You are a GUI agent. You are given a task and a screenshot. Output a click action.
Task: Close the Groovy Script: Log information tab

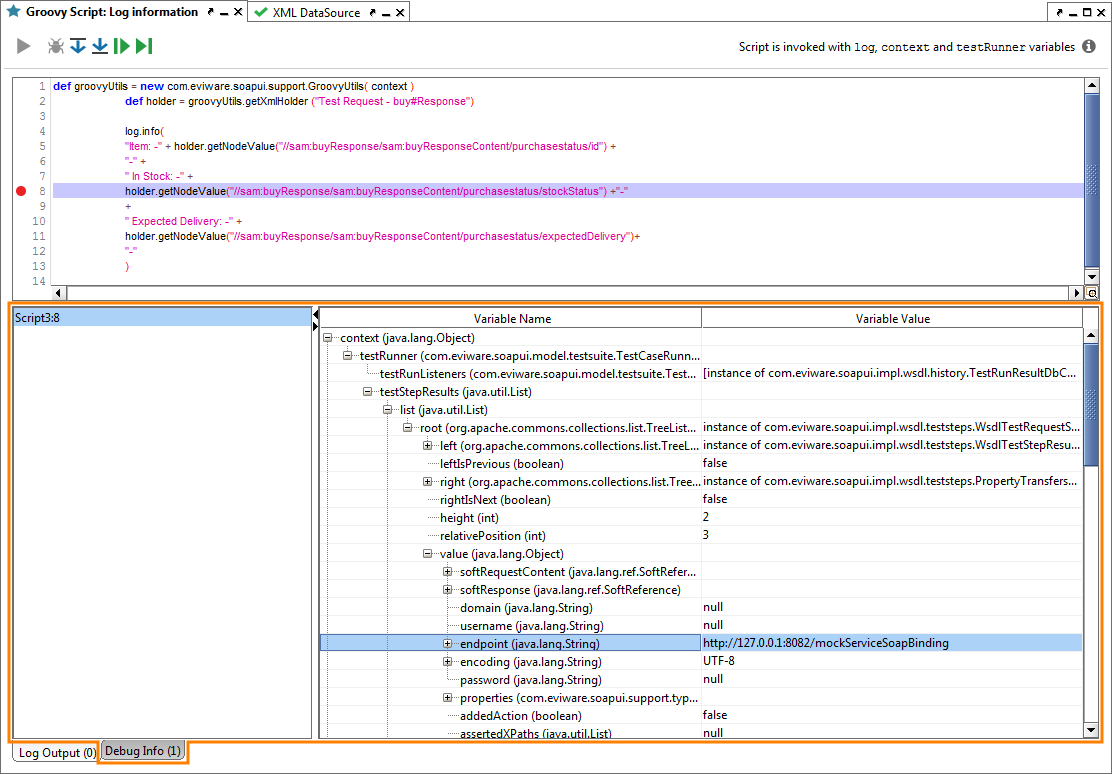coord(238,12)
